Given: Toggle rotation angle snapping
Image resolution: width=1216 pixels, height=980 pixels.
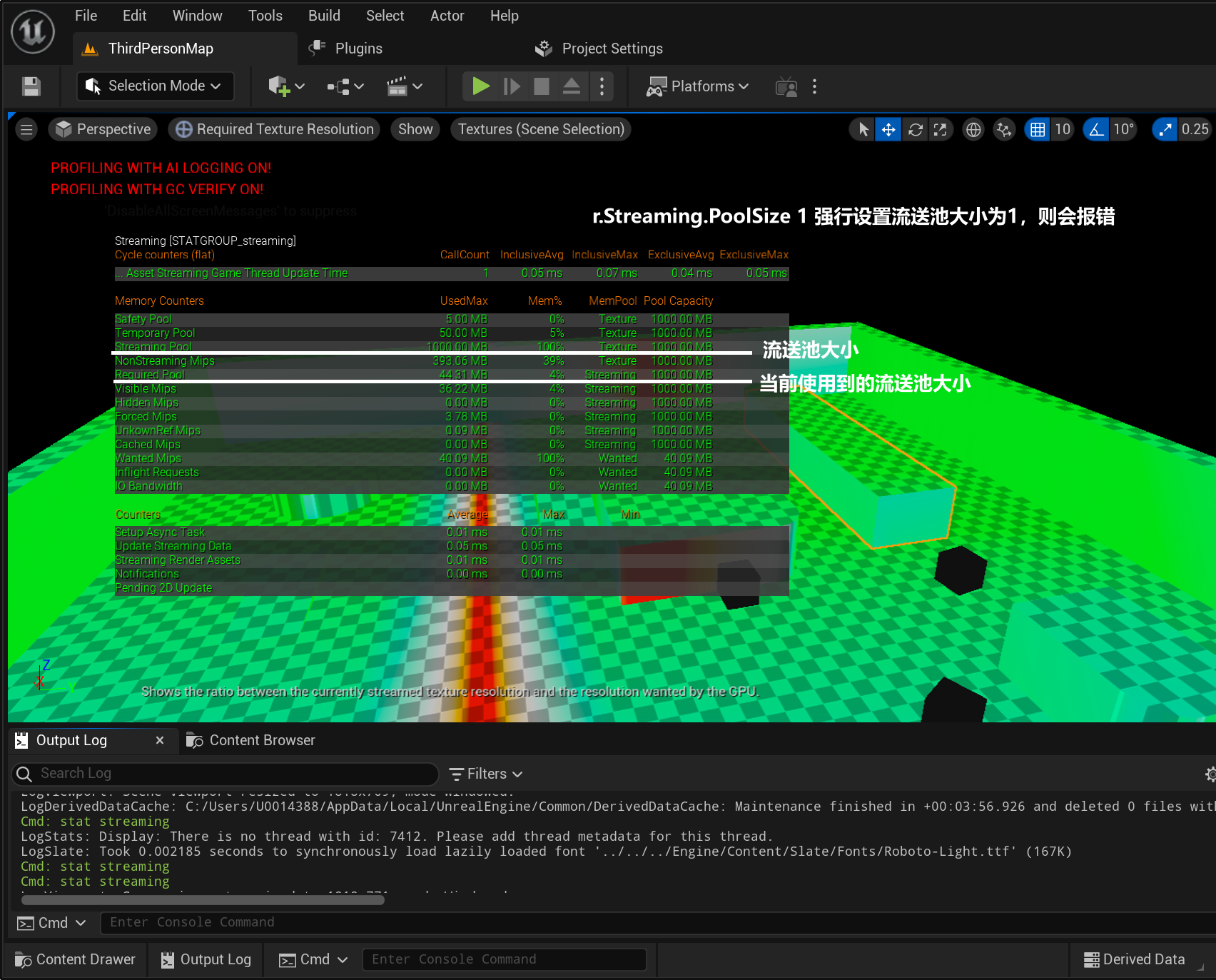Looking at the screenshot, I should pos(1096,129).
